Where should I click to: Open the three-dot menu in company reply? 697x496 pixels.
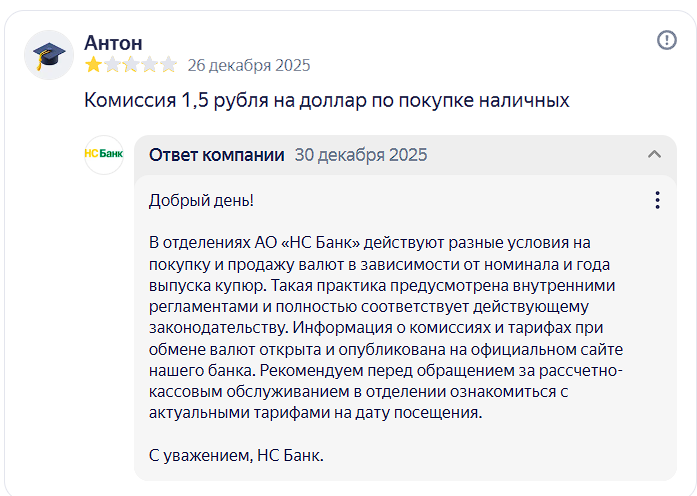click(x=657, y=200)
